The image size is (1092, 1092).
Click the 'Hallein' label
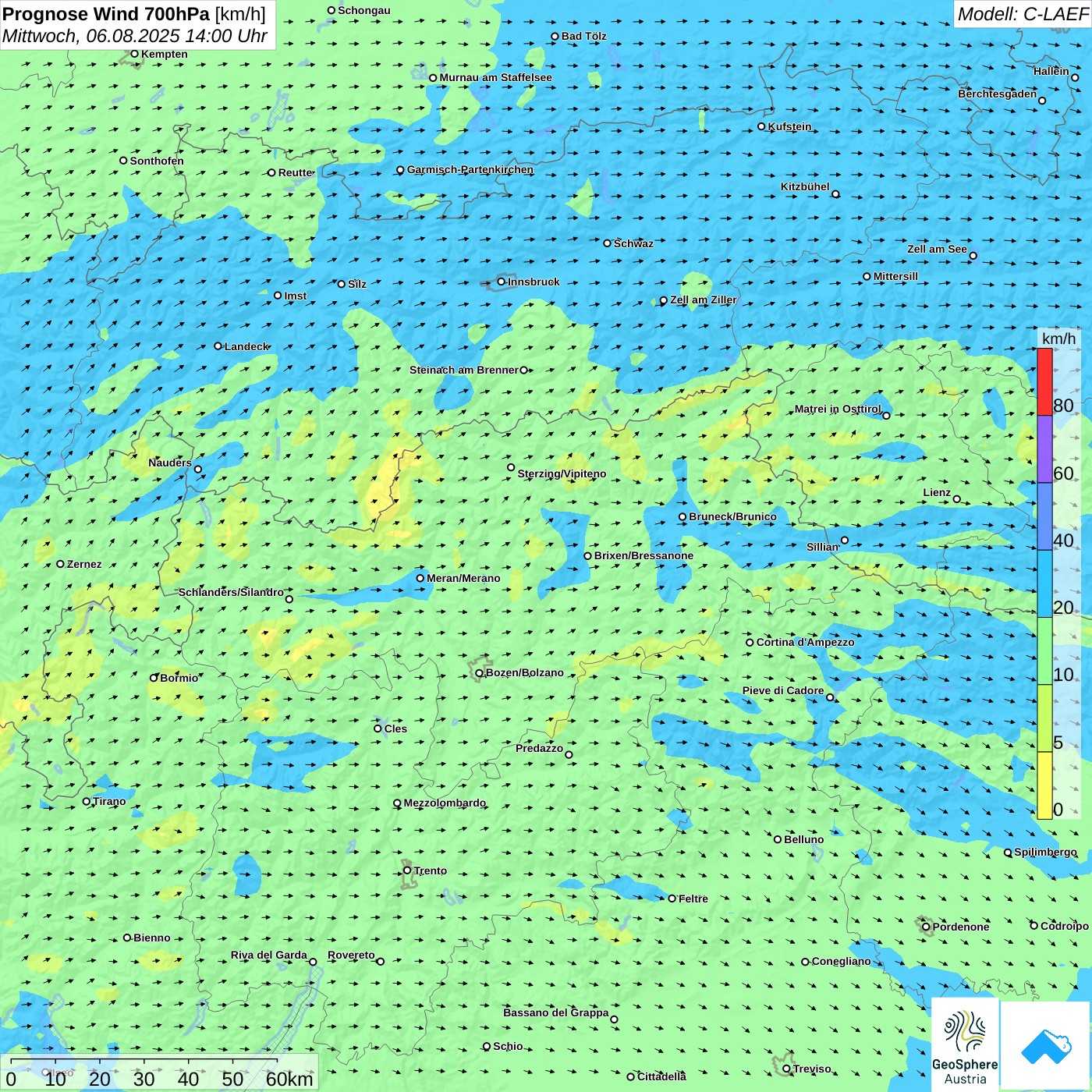pyautogui.click(x=1051, y=71)
